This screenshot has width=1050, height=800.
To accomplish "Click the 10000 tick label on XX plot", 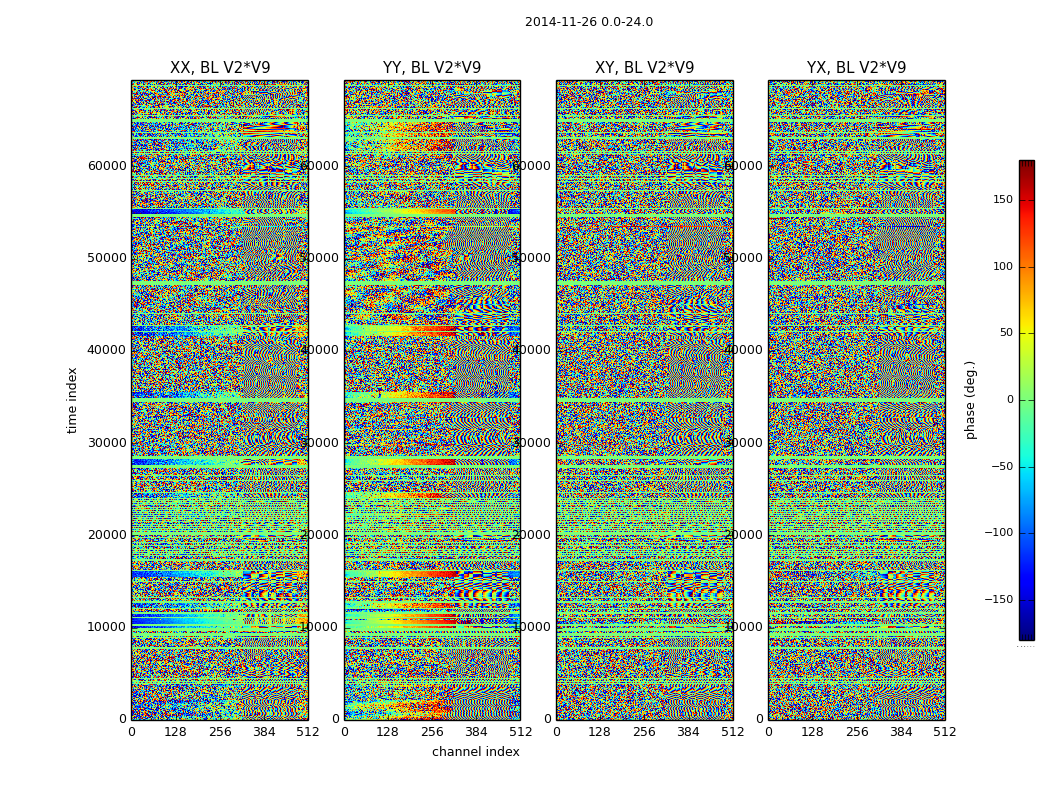I will [x=107, y=627].
